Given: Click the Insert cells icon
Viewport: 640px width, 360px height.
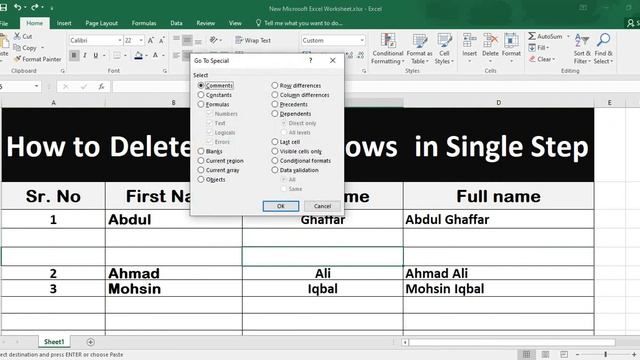Looking at the screenshot, I should click(469, 41).
